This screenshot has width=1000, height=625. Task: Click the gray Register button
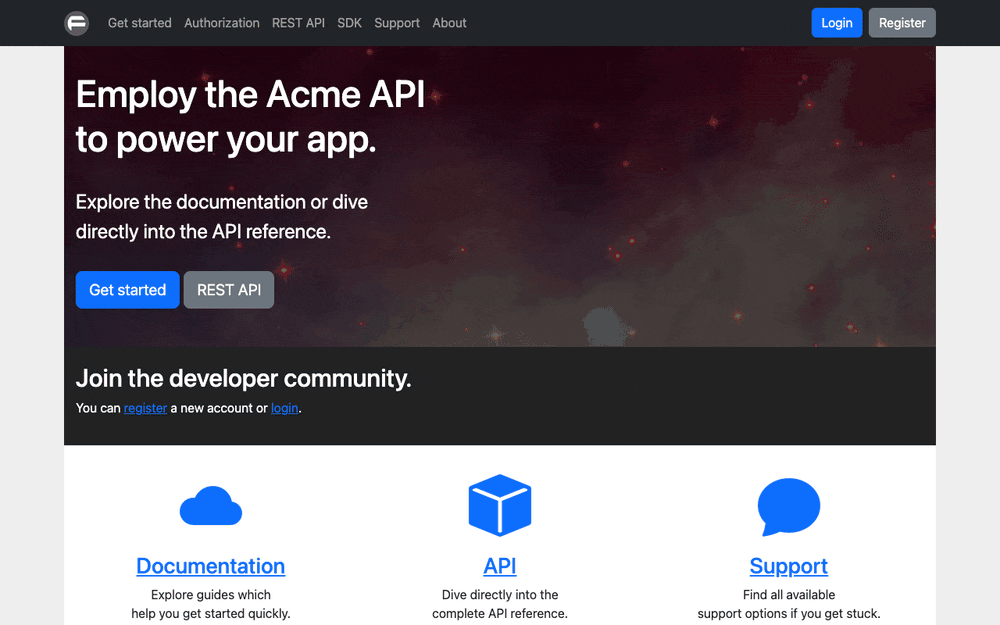tap(902, 23)
